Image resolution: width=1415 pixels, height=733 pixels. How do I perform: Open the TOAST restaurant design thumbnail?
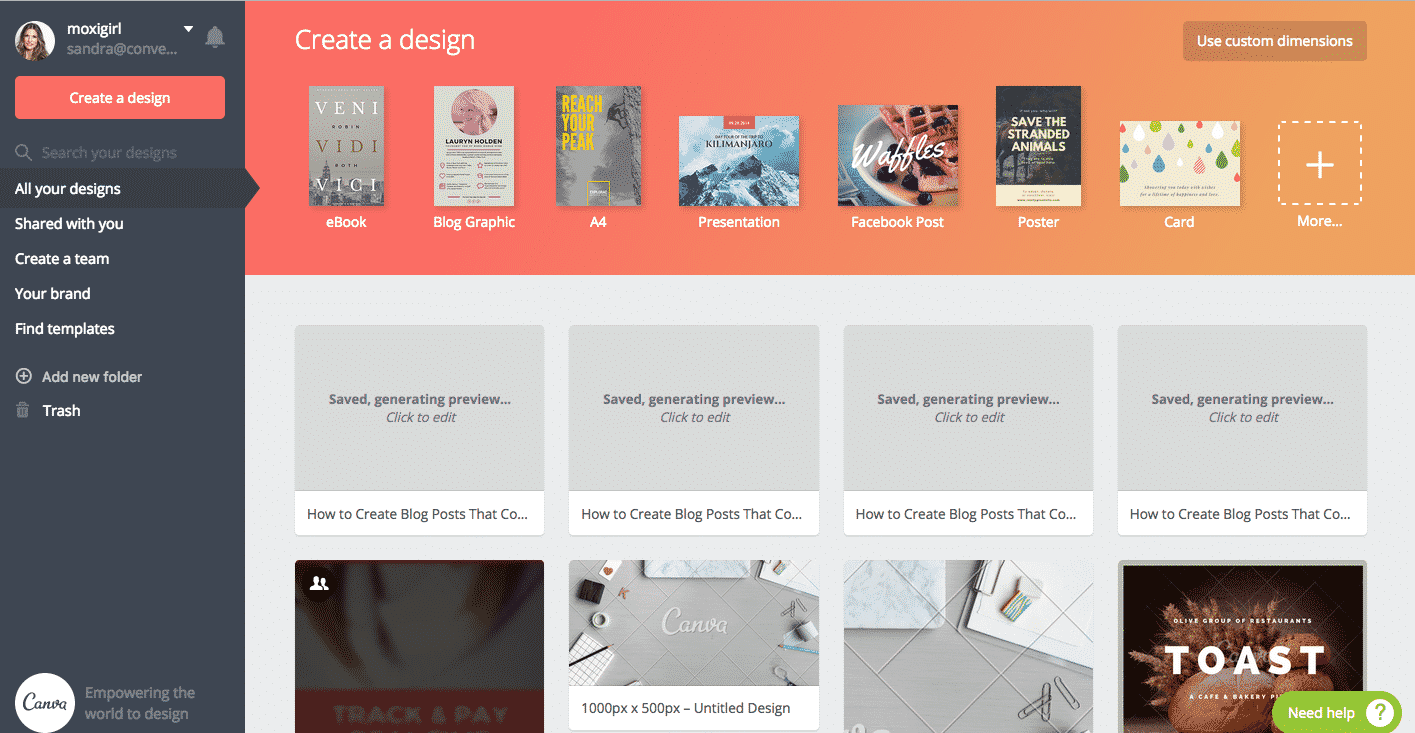(1242, 646)
